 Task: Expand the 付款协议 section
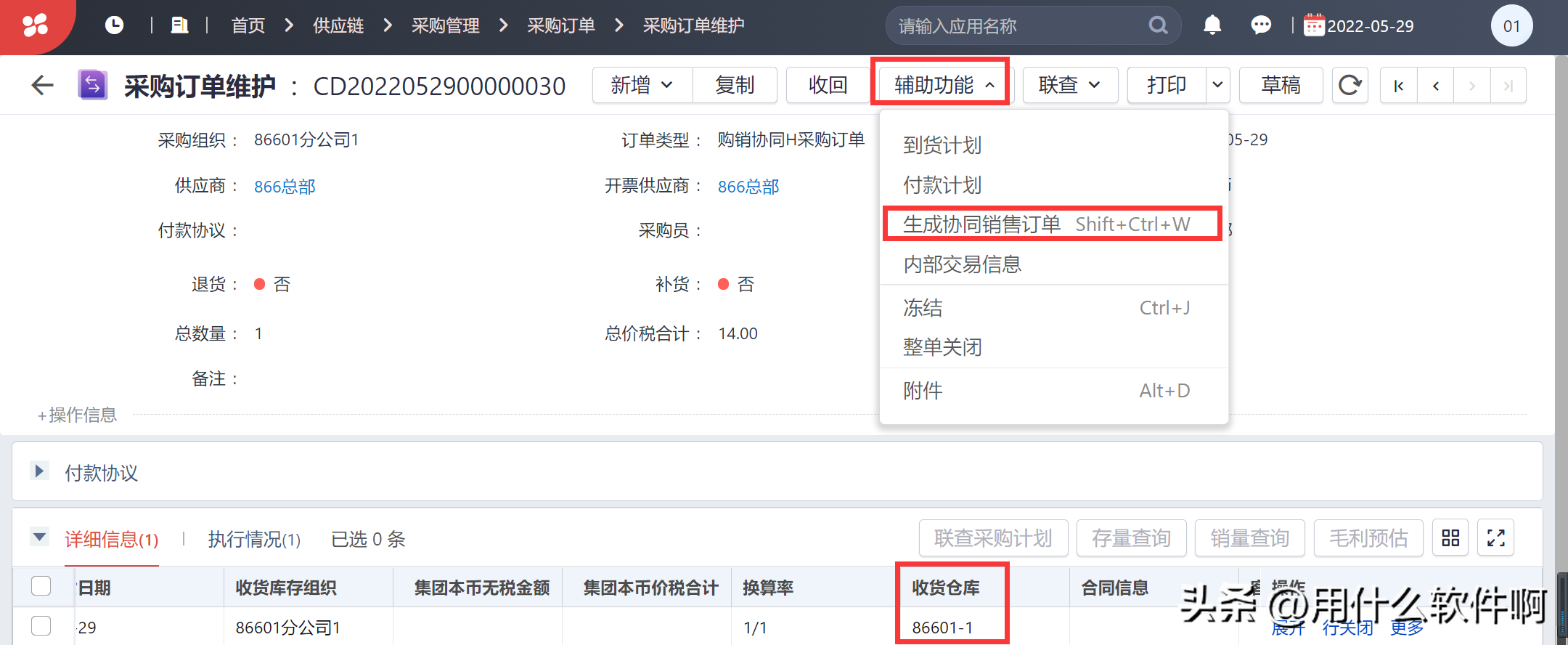pos(40,471)
